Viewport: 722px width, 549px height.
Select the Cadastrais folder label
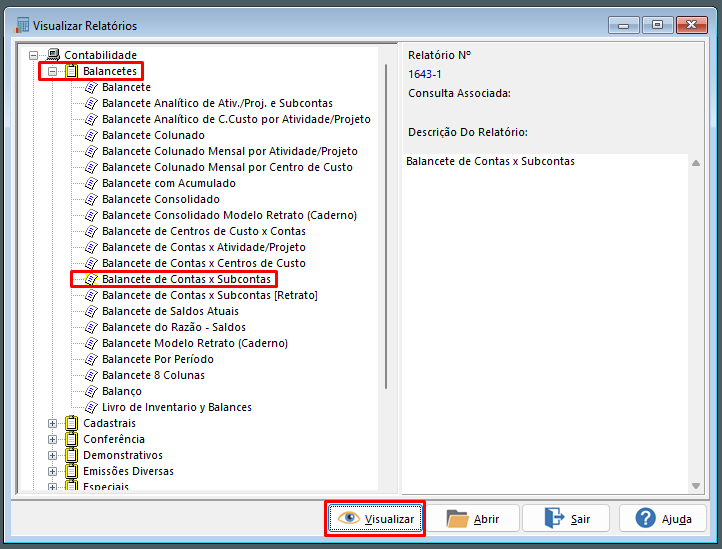point(110,423)
